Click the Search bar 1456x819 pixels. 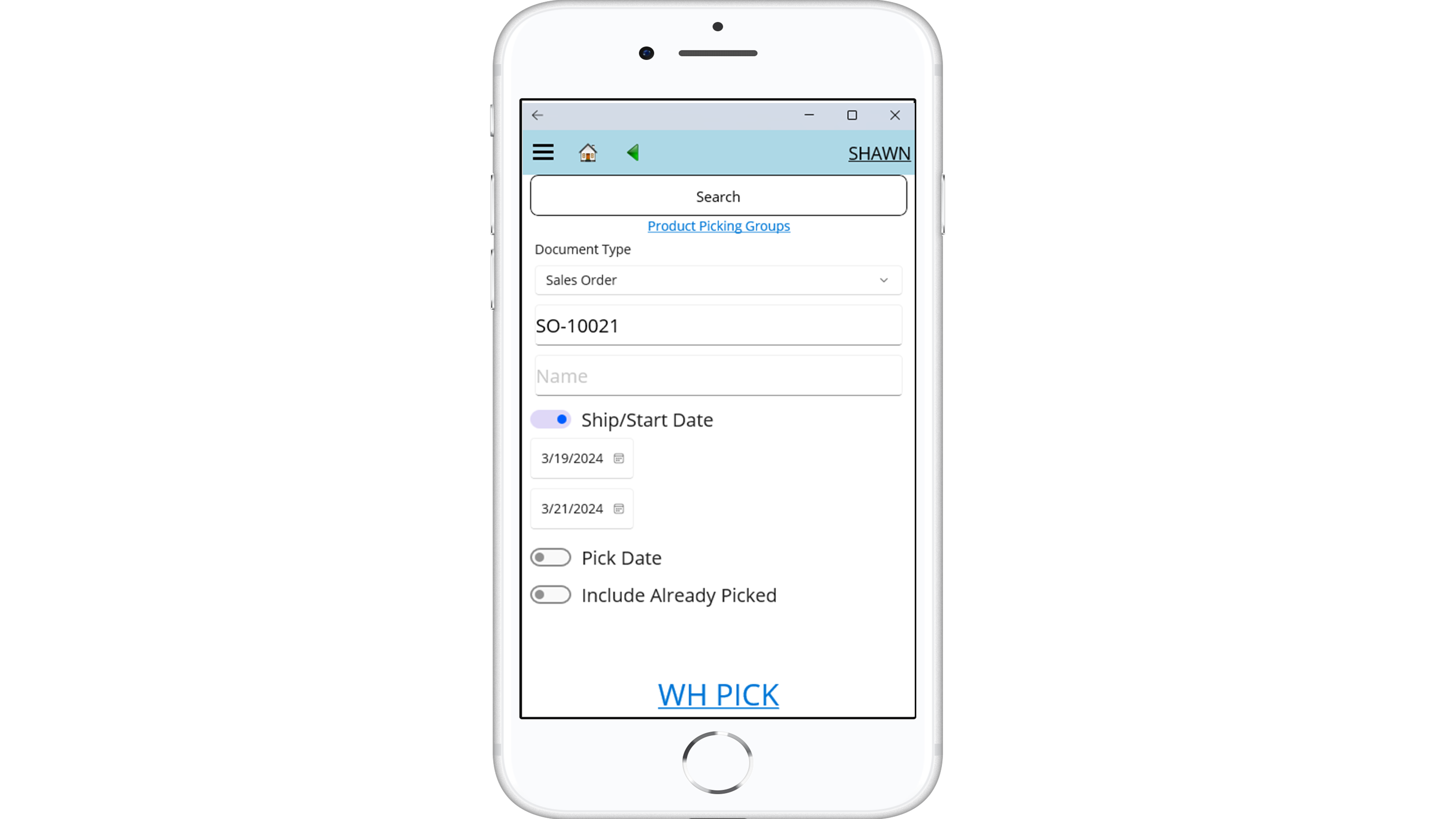pyautogui.click(x=718, y=196)
